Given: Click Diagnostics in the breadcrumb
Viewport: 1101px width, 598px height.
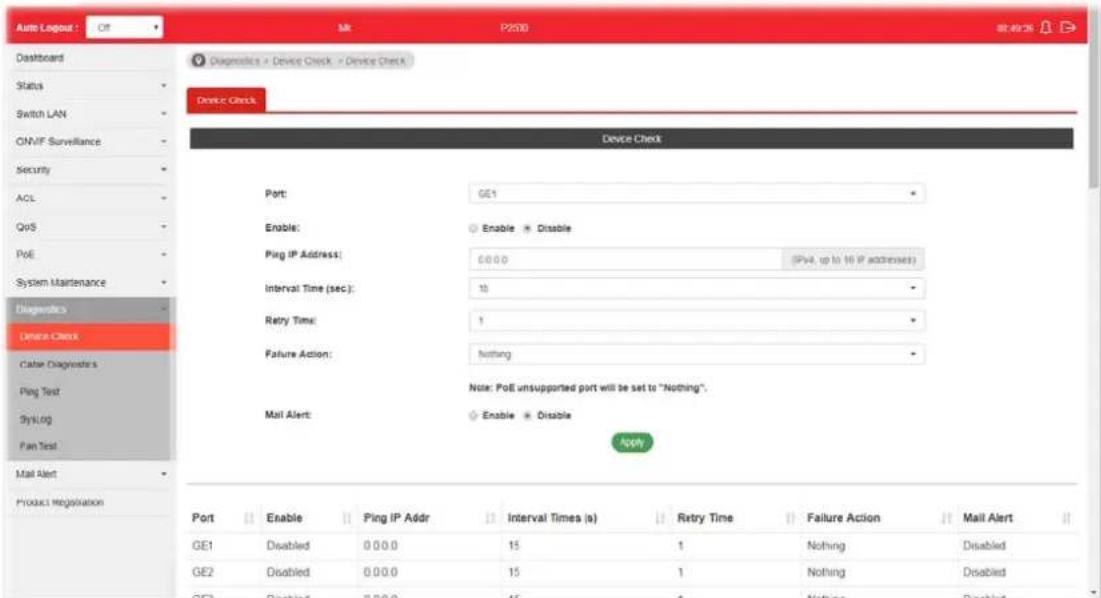Looking at the screenshot, I should point(235,61).
